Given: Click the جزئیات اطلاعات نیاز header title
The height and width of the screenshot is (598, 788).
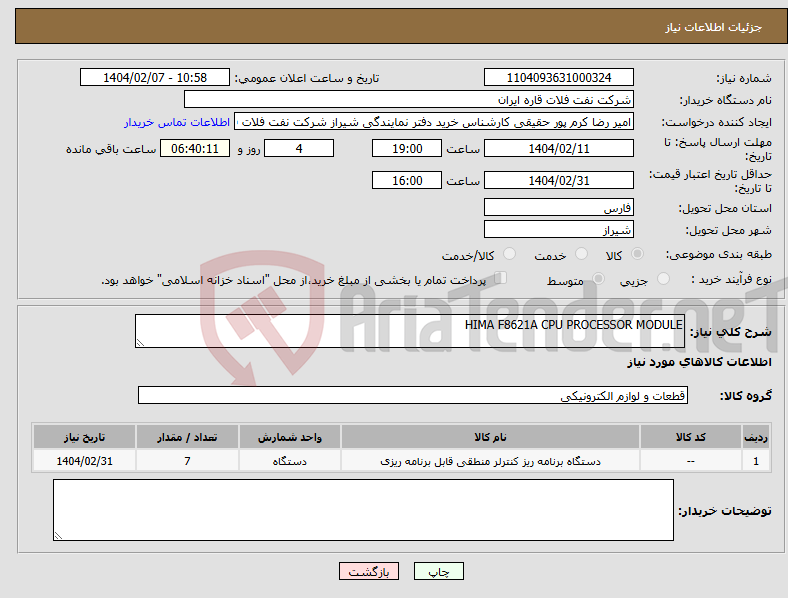Looking at the screenshot, I should pyautogui.click(x=714, y=27).
